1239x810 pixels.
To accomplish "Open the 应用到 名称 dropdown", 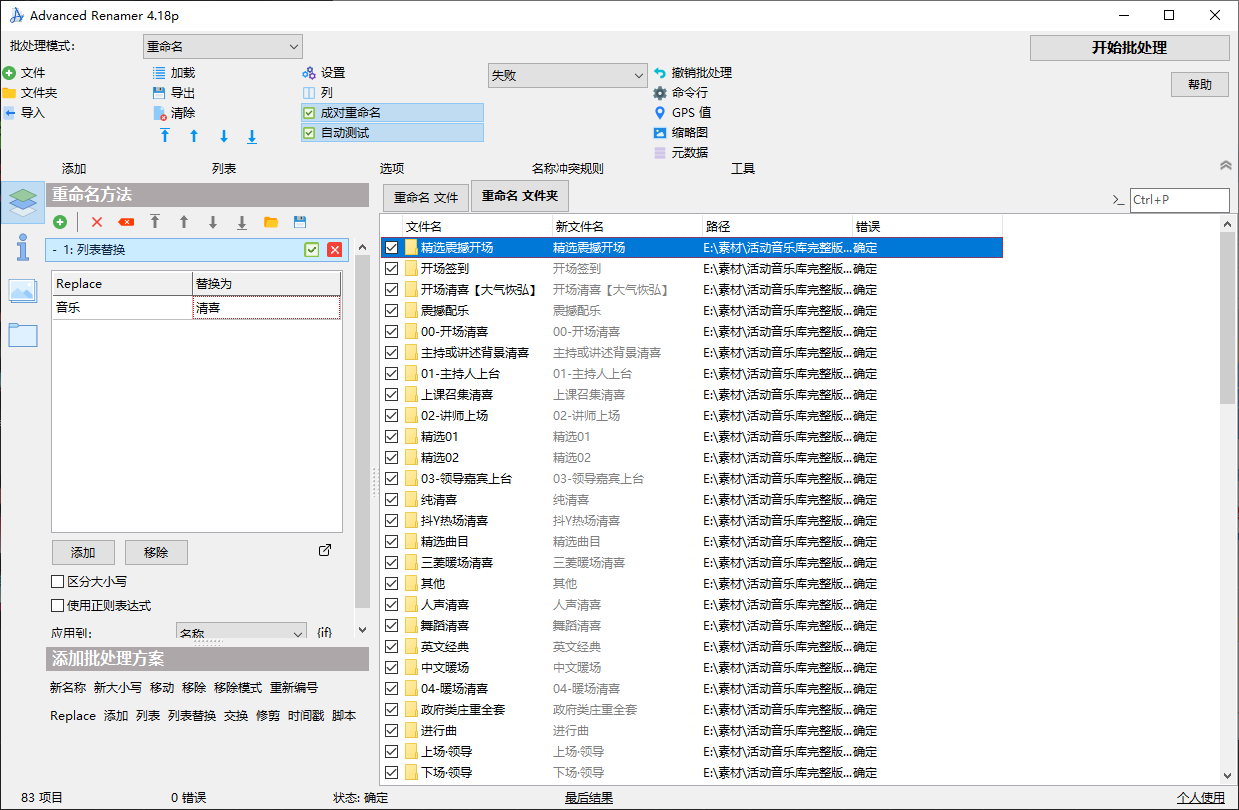I will coord(241,631).
